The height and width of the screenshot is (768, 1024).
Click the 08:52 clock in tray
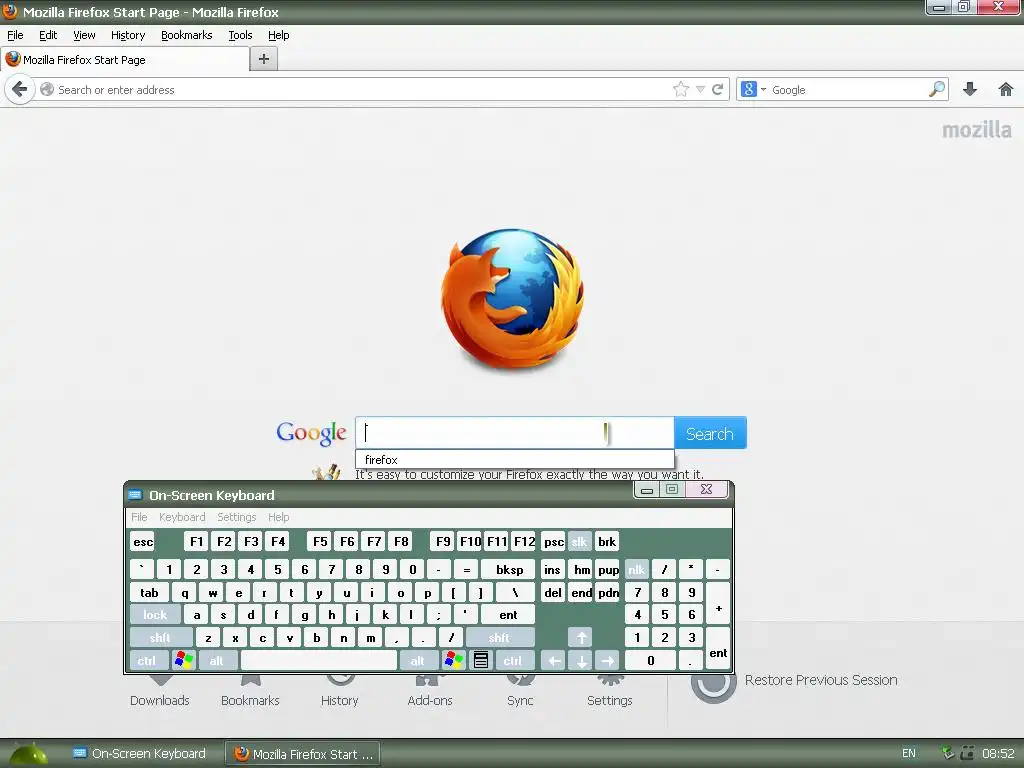999,754
